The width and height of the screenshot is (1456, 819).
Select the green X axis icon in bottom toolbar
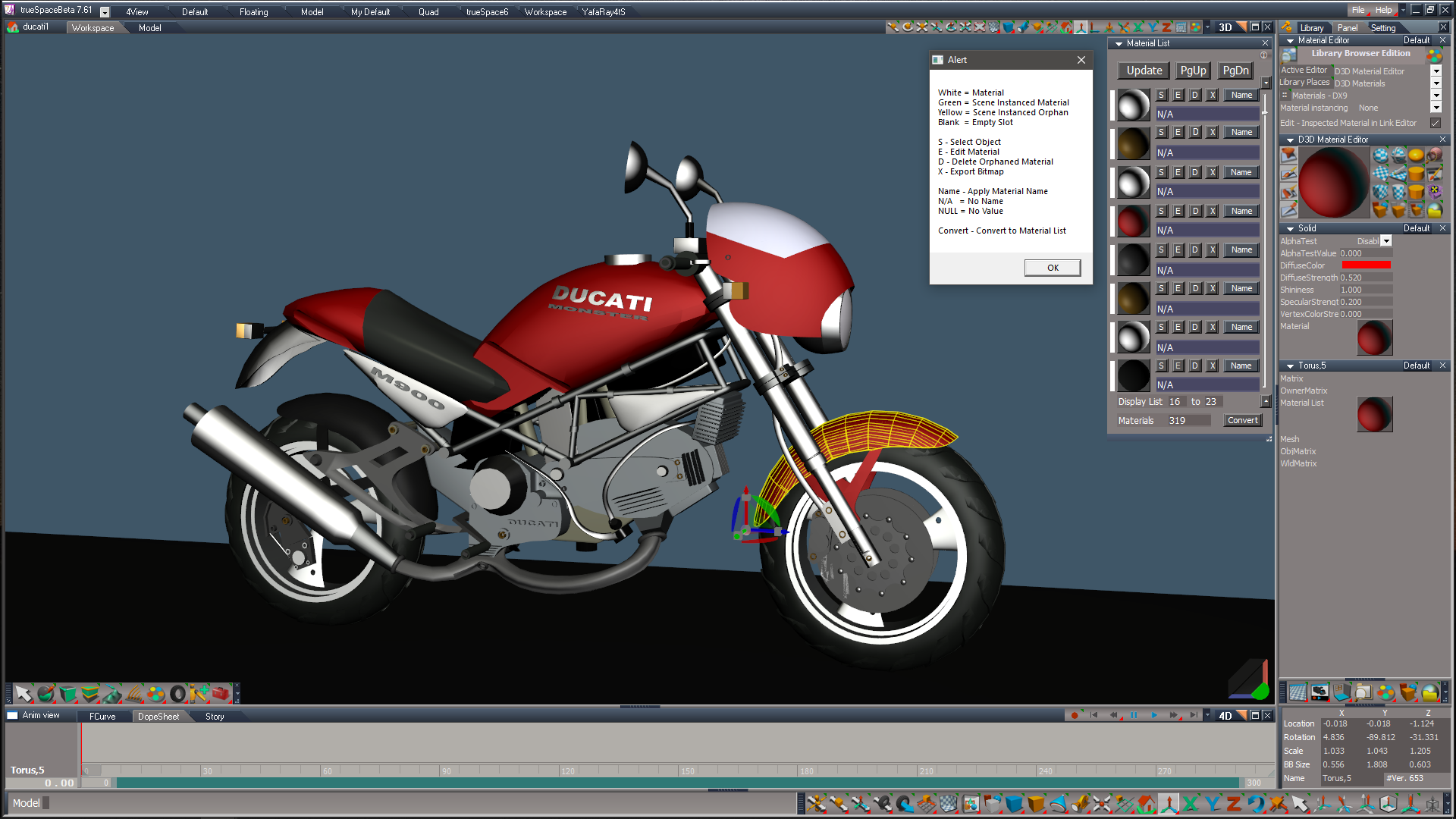point(1190,803)
